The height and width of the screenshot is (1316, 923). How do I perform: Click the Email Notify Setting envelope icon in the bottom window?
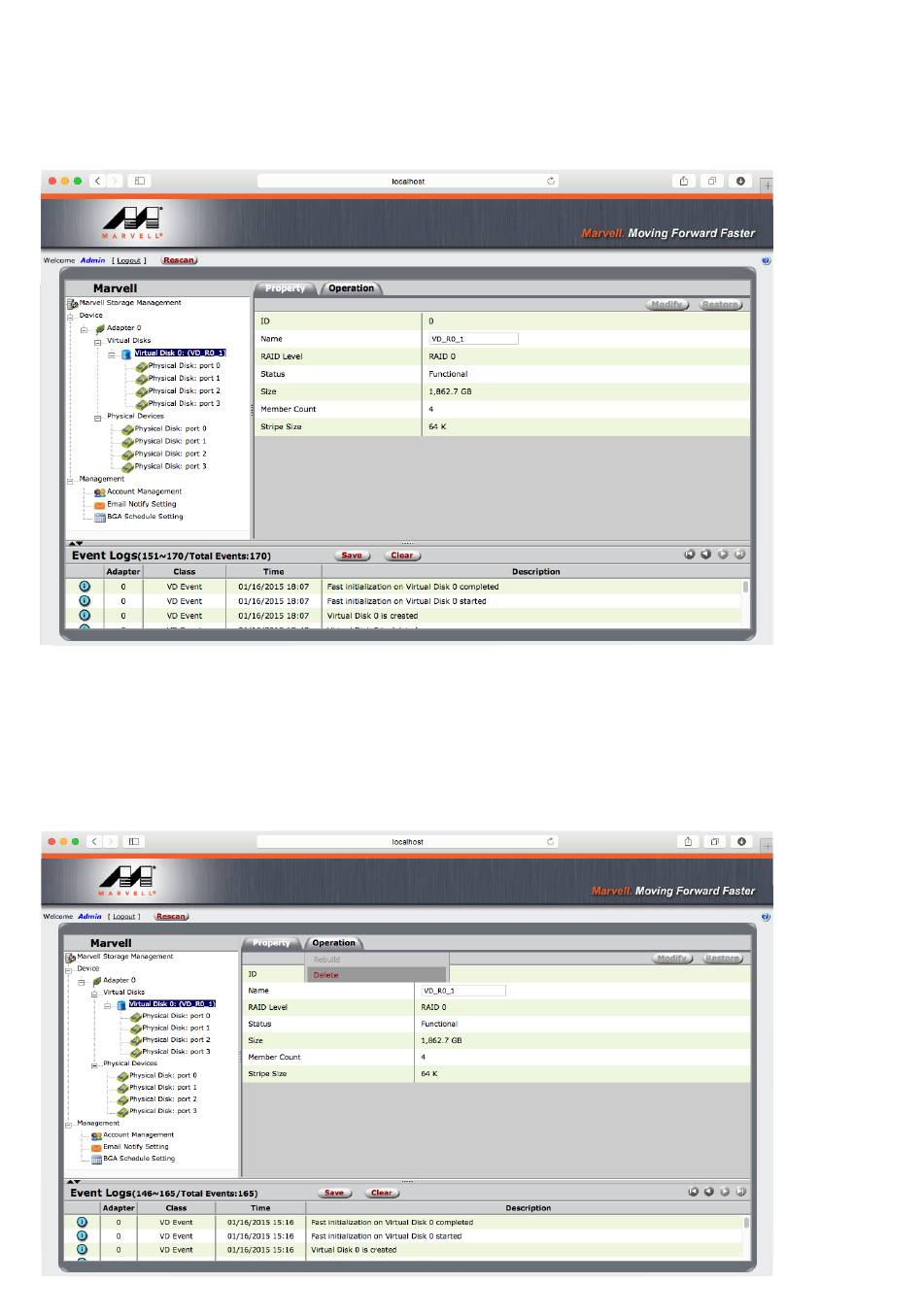click(96, 1147)
